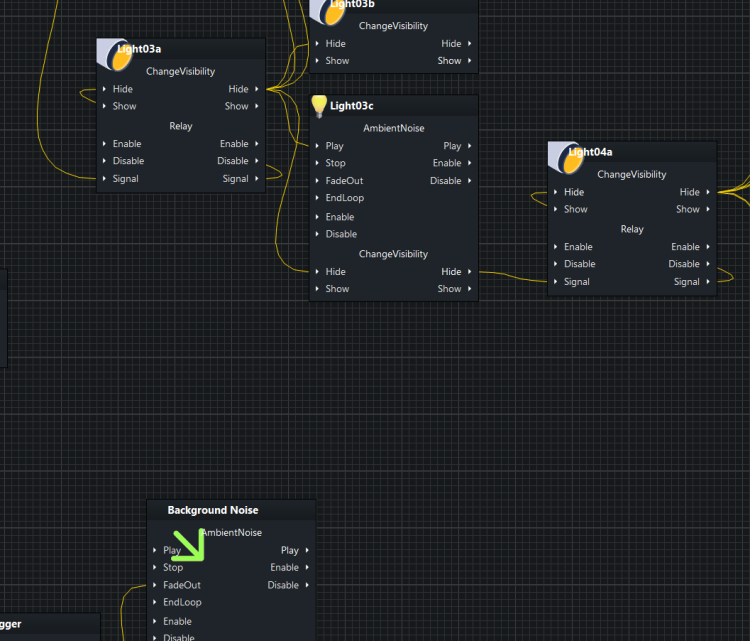Viewport: 750px width, 641px height.
Task: Click Light04a Hide output port arrow
Action: [x=708, y=192]
